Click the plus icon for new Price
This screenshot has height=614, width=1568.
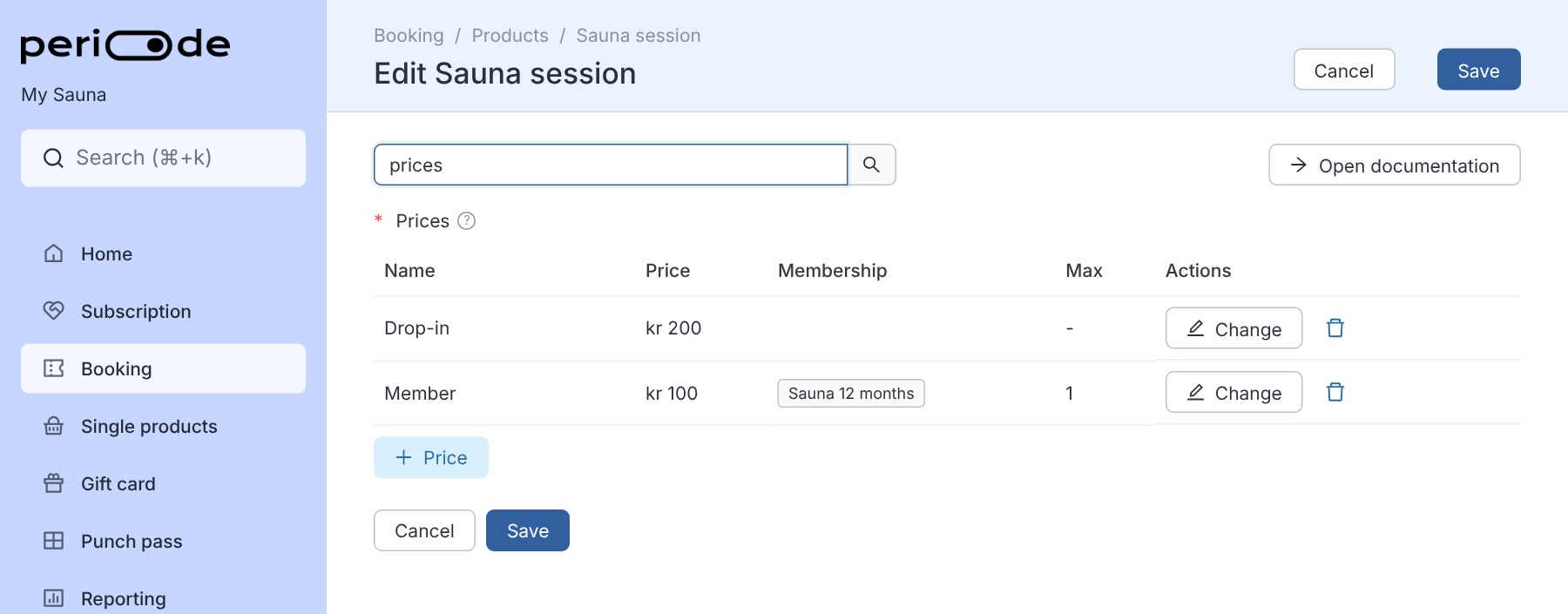[403, 457]
